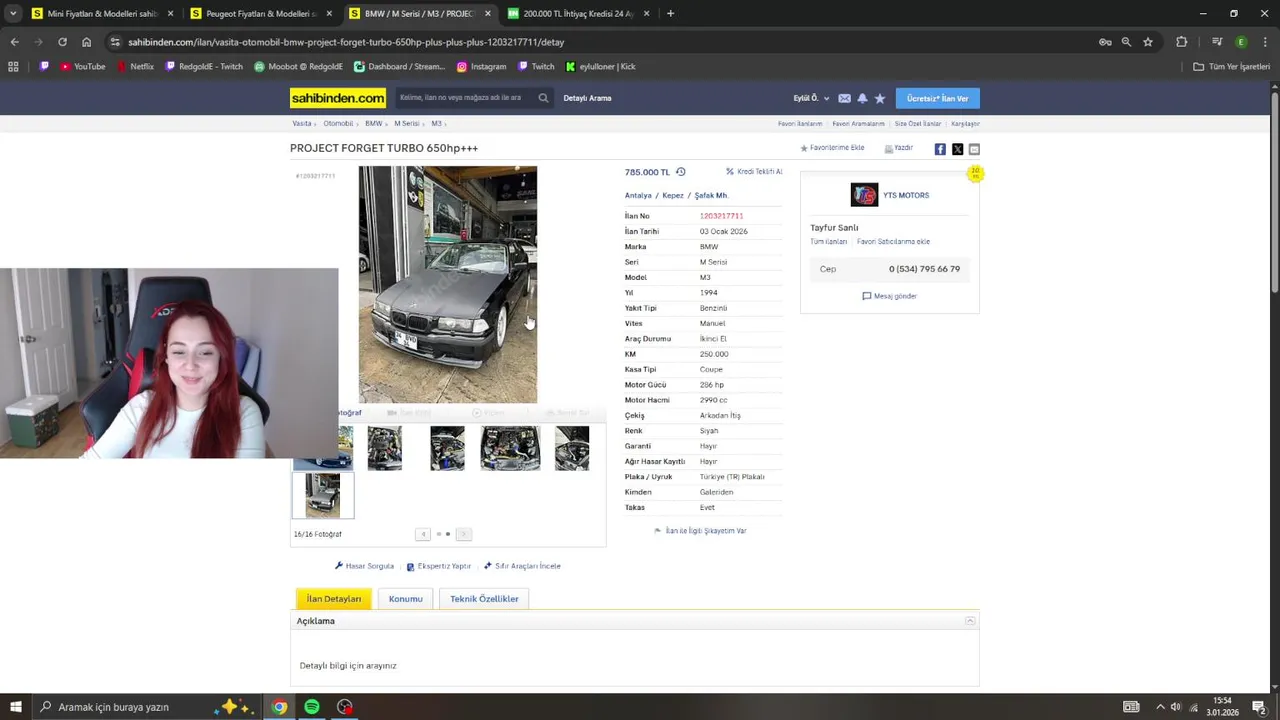Viewport: 1280px width, 720px height.
Task: Click Ücretsiz İlan Ver button
Action: click(937, 98)
